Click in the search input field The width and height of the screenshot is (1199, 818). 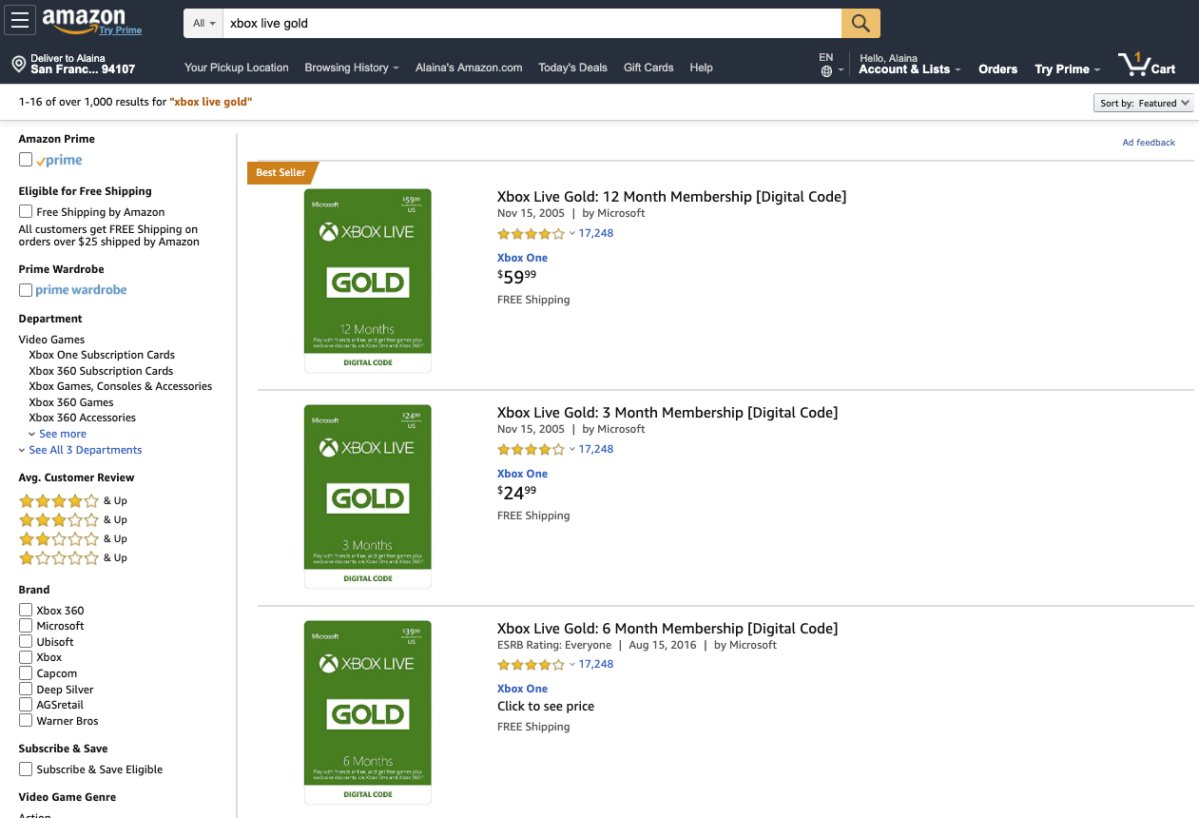coord(531,23)
